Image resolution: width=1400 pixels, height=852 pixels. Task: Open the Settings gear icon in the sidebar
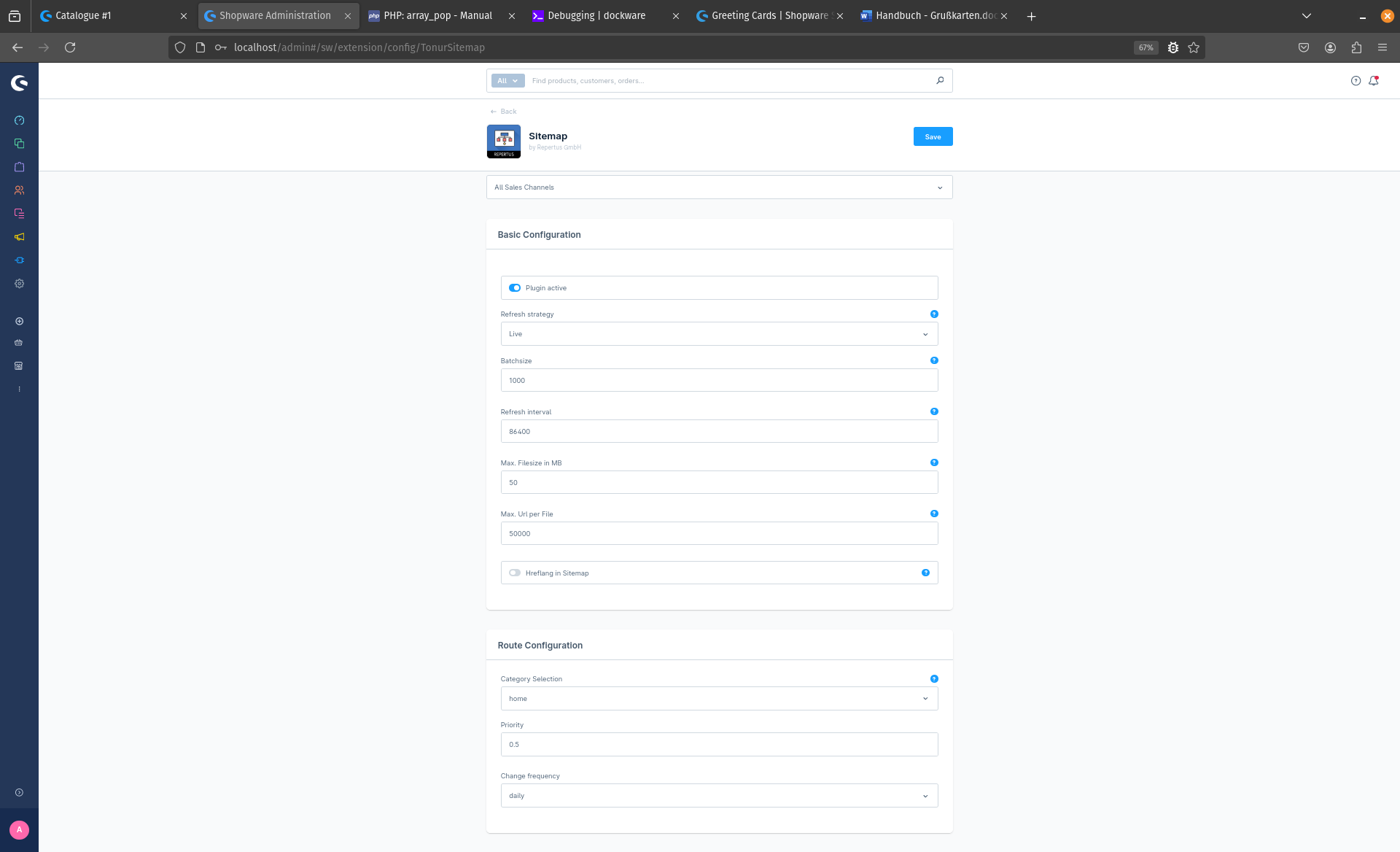(19, 284)
